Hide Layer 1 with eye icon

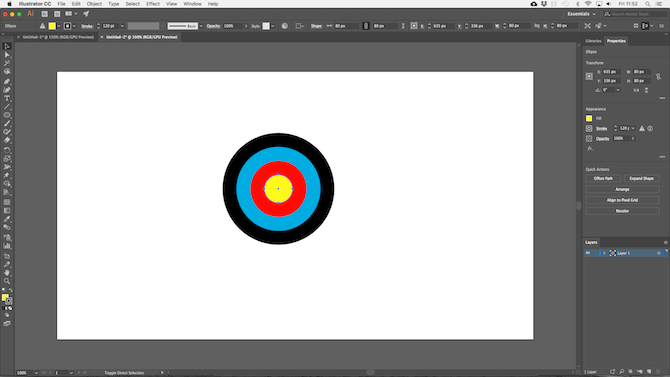tap(588, 253)
